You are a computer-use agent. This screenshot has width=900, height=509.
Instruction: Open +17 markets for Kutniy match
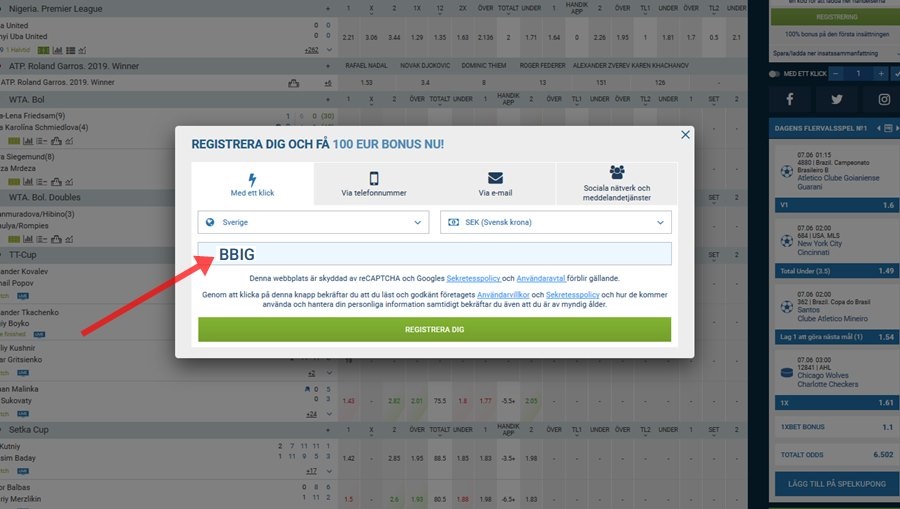pos(312,471)
